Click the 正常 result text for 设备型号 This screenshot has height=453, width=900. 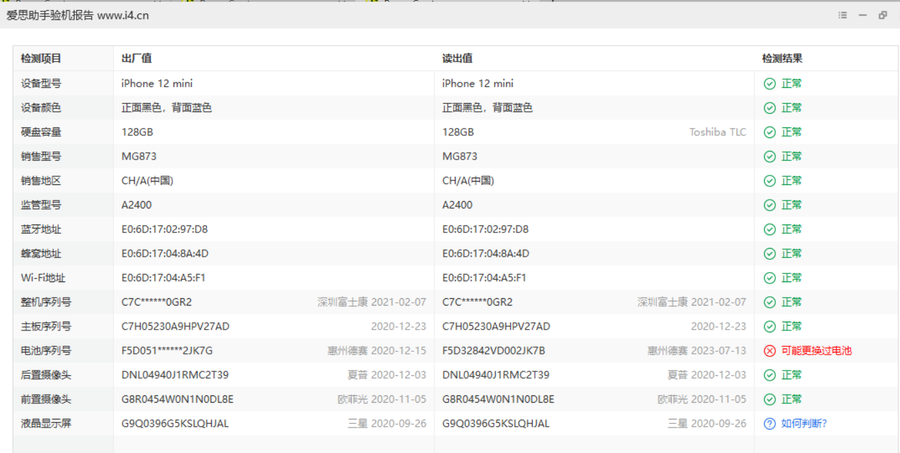[x=792, y=84]
